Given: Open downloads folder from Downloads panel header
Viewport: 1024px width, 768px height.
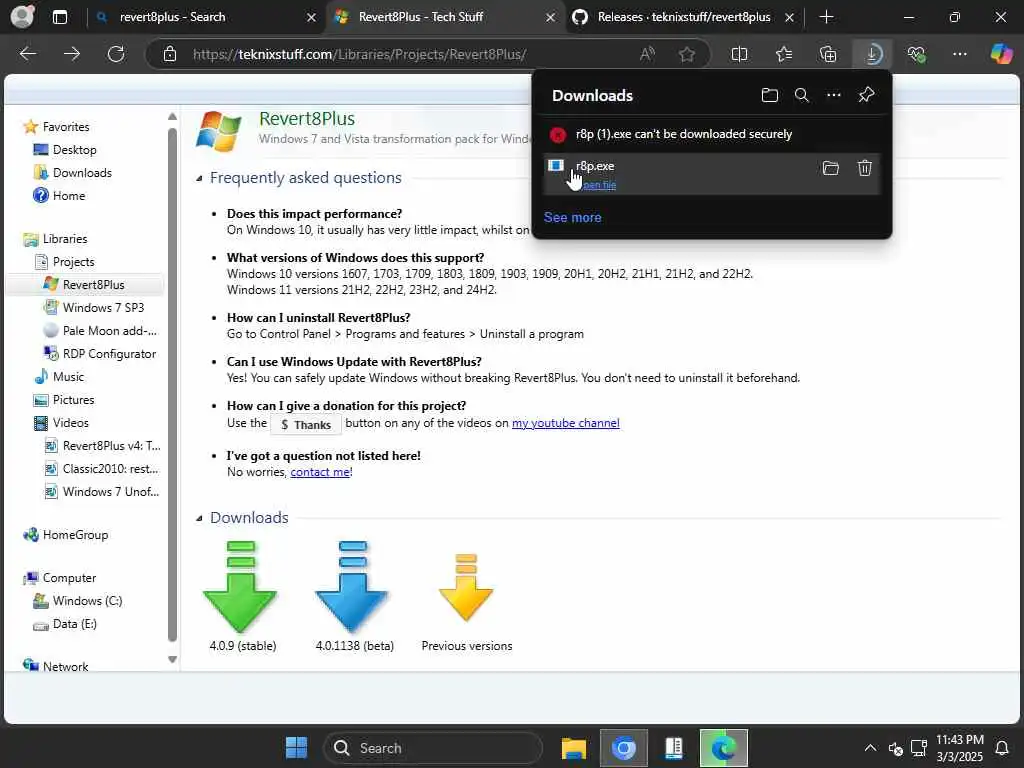Looking at the screenshot, I should (769, 95).
